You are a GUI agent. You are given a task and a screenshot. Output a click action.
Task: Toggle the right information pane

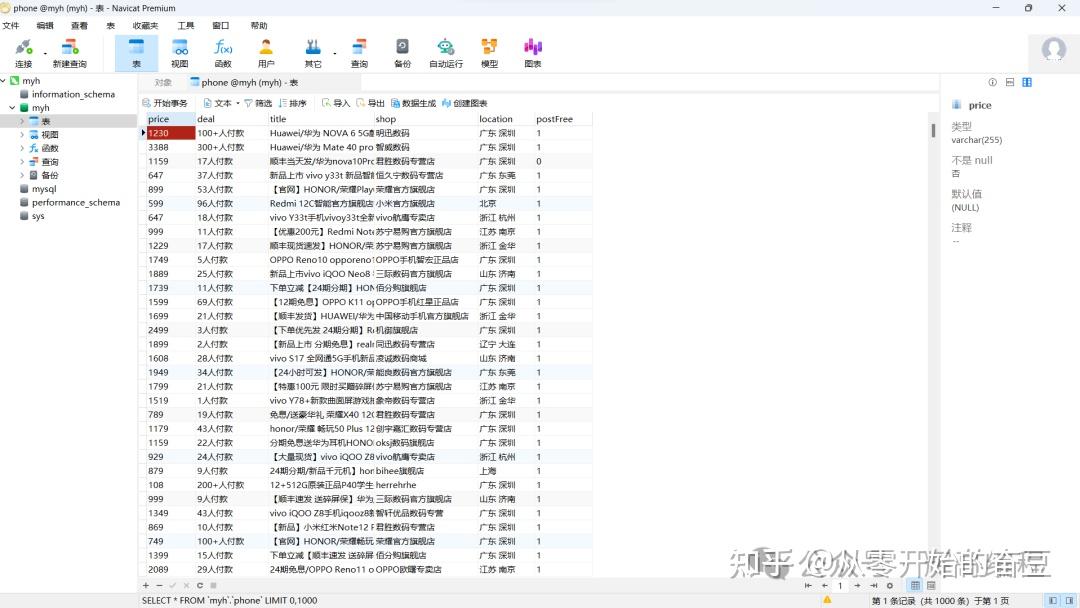(x=1070, y=600)
